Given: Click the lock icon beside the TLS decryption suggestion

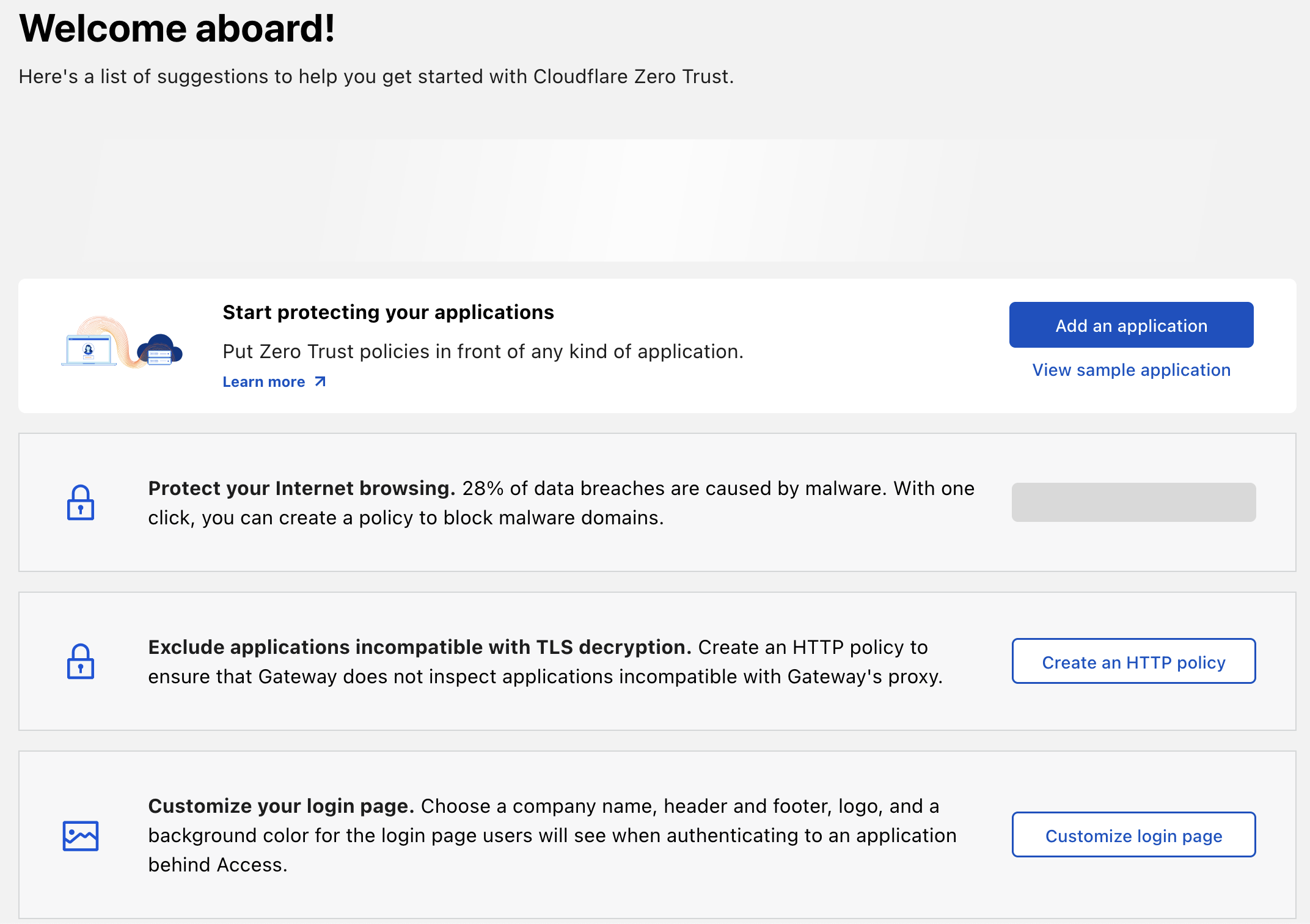Looking at the screenshot, I should click(x=81, y=662).
